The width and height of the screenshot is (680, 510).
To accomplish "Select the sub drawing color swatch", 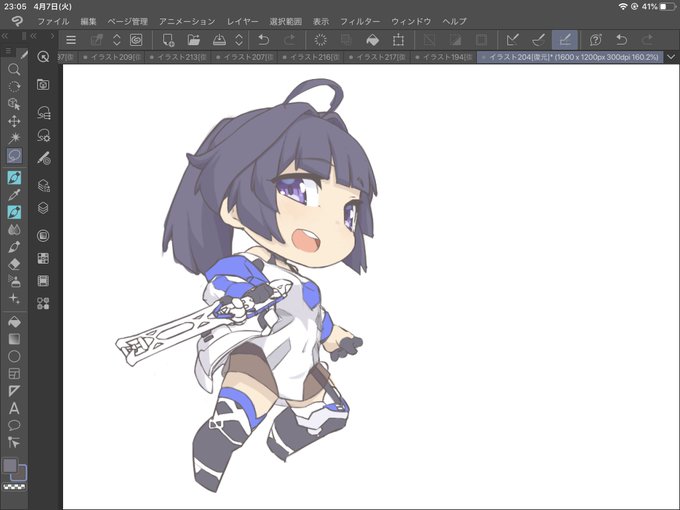I will 20,474.
